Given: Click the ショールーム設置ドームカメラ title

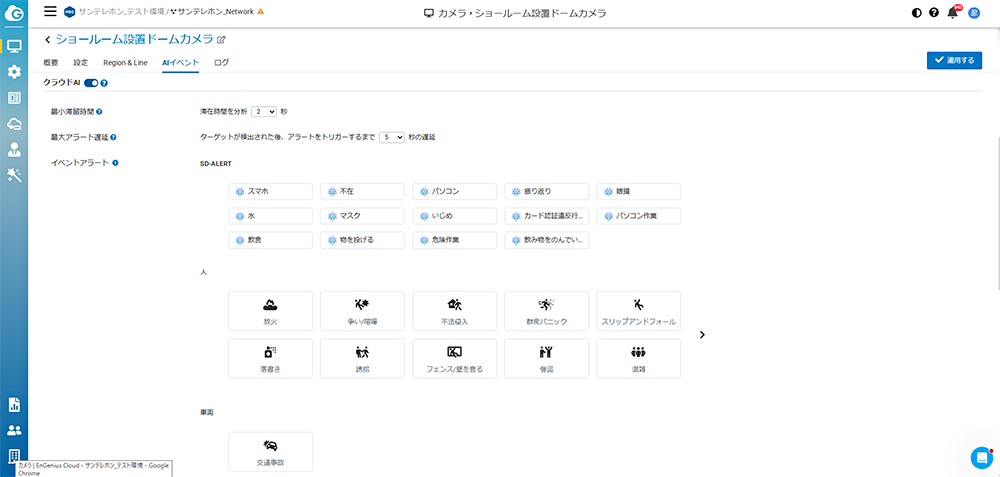Looking at the screenshot, I should point(135,40).
